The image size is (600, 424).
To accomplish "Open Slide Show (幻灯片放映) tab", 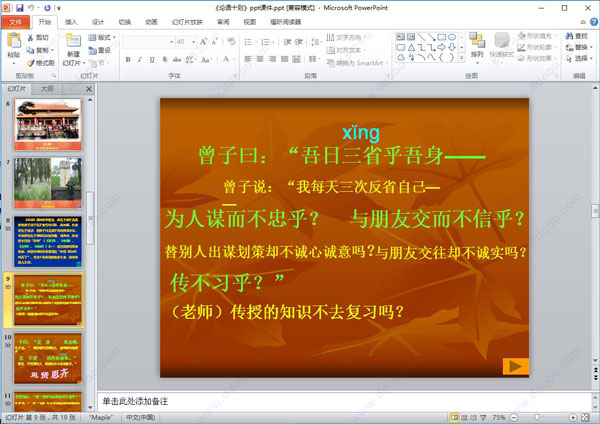I will point(187,22).
